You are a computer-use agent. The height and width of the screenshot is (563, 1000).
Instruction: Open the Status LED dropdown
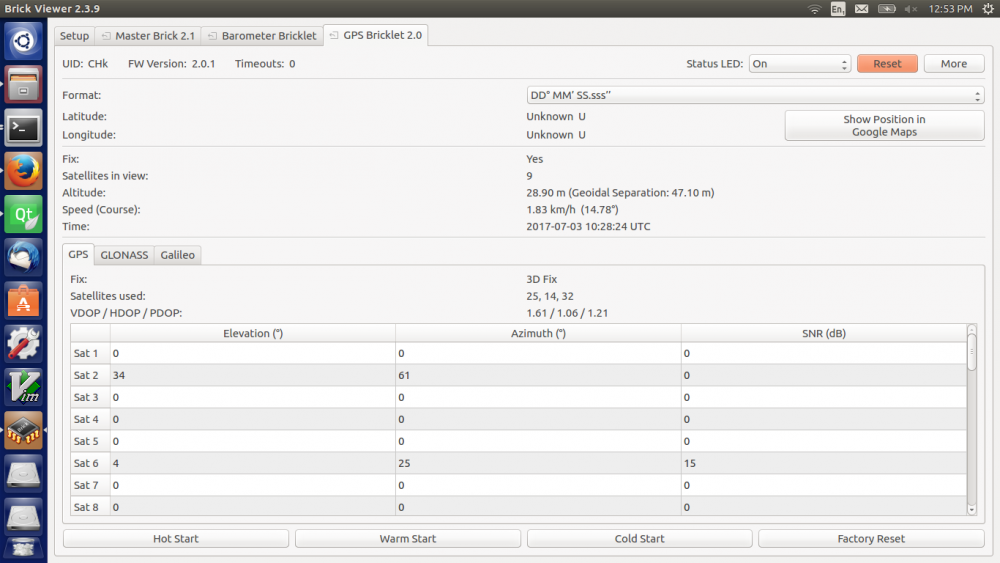799,64
